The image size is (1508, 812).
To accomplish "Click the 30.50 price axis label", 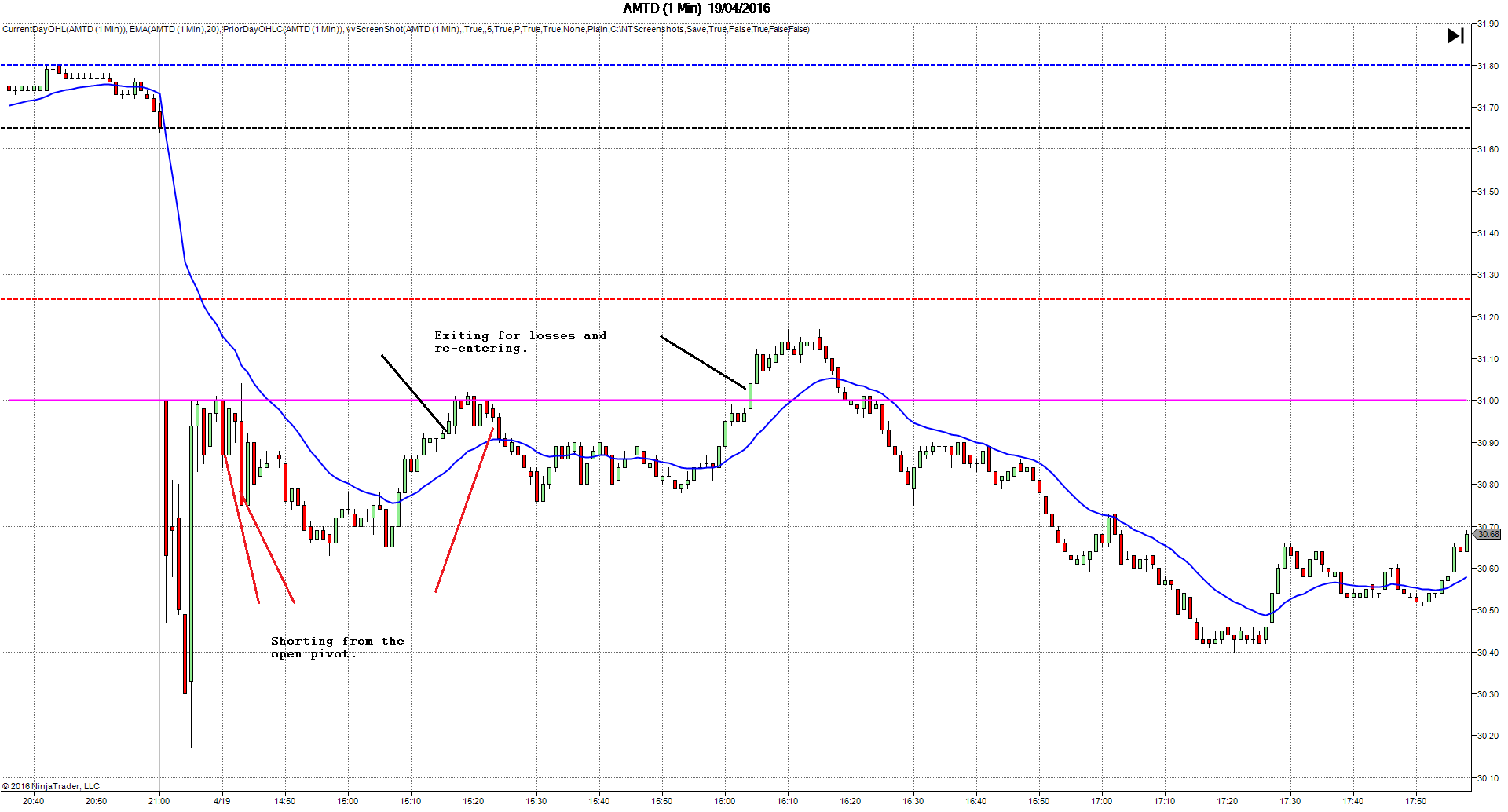I will 1488,610.
